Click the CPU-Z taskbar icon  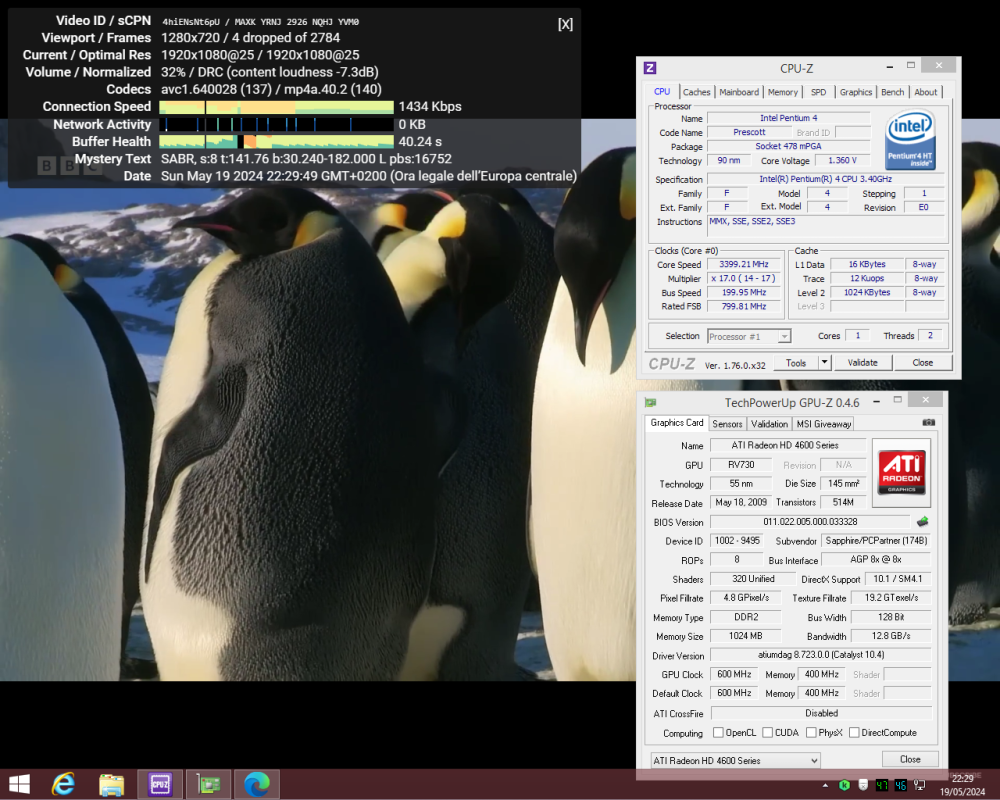pyautogui.click(x=160, y=784)
